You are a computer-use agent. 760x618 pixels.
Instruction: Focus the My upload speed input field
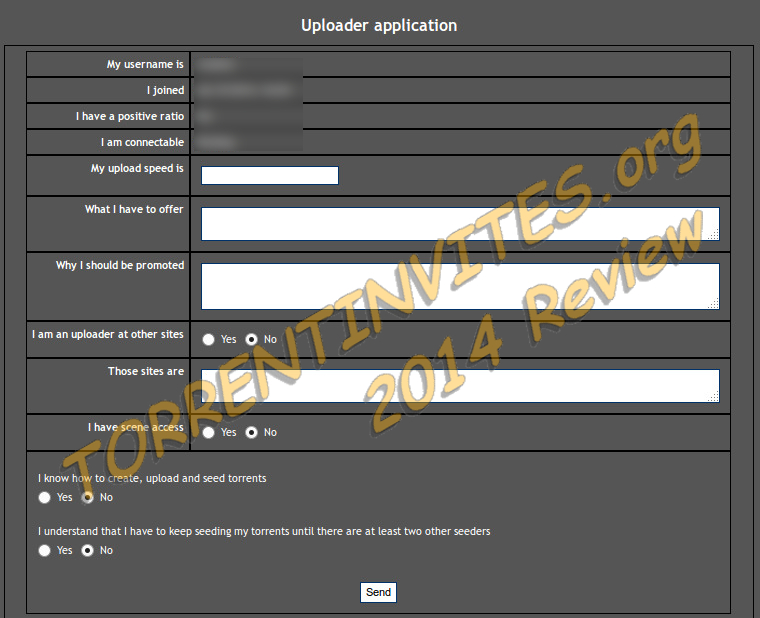point(270,175)
